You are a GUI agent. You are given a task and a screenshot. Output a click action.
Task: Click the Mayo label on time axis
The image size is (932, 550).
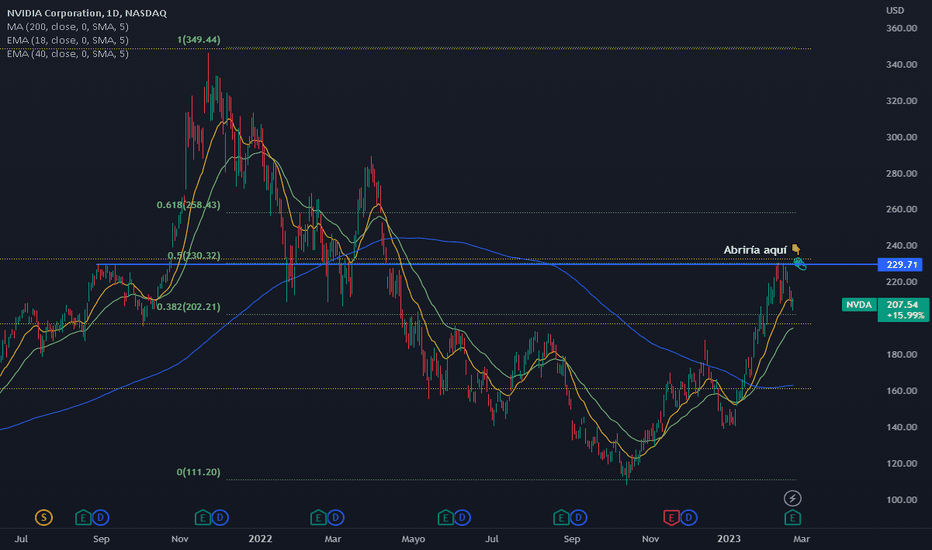click(x=413, y=539)
